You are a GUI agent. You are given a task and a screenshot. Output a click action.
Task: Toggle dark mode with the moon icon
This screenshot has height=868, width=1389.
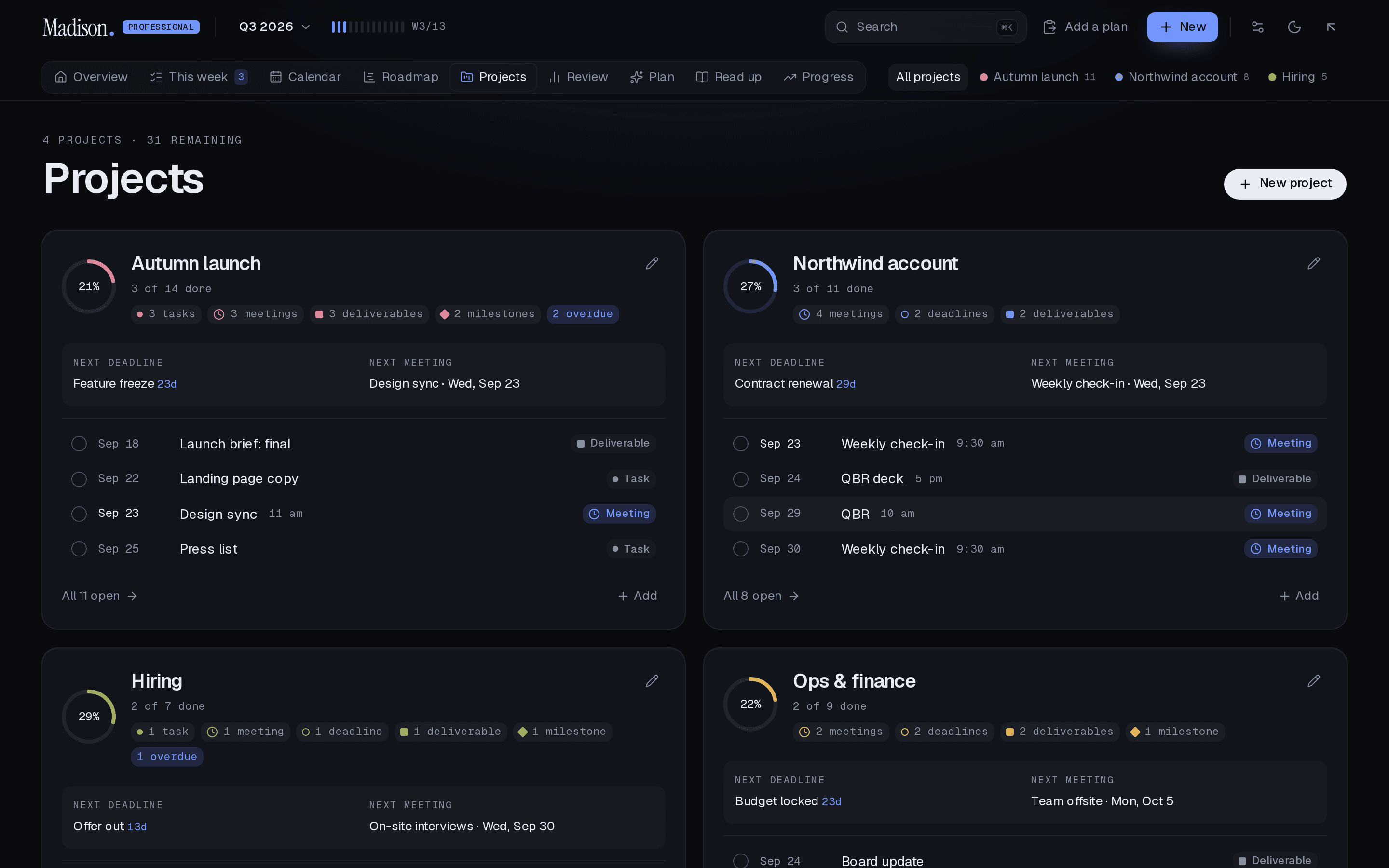tap(1294, 27)
